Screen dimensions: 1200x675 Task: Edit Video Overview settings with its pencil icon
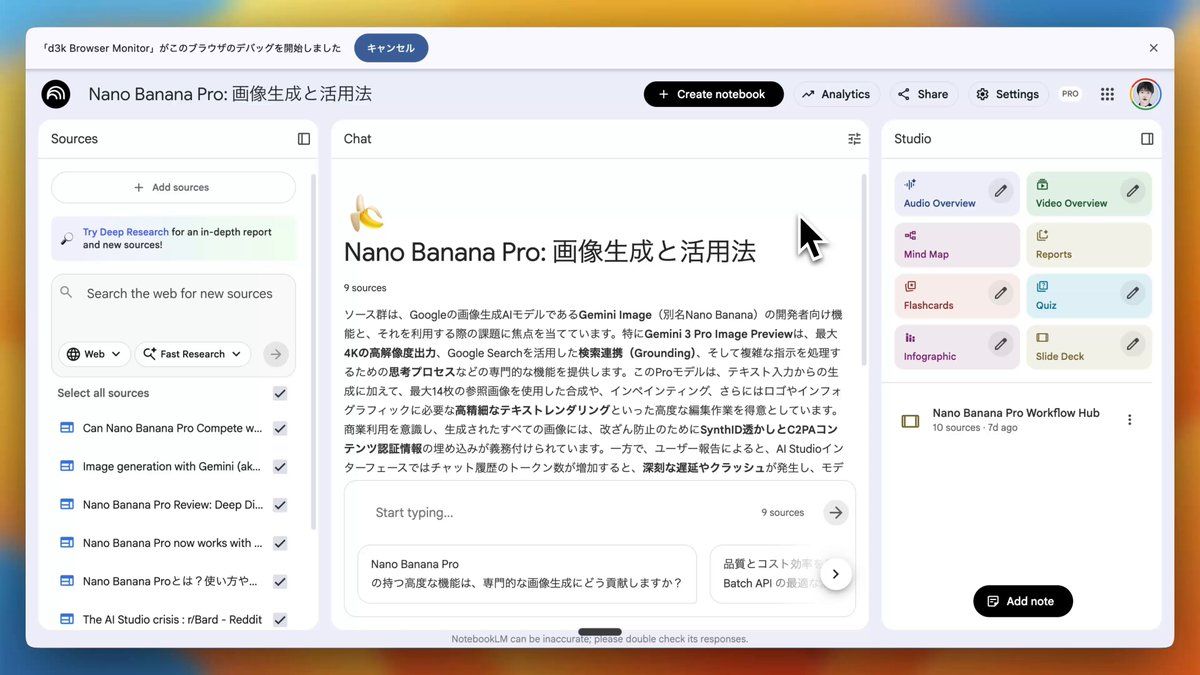click(1132, 190)
